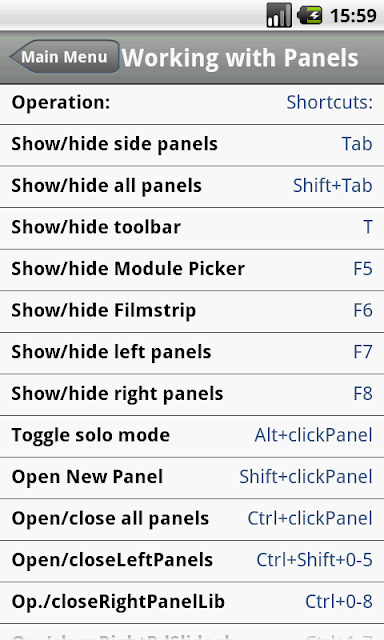The image size is (384, 640).
Task: Select the Show/hide Module Picker entry
Action: (x=192, y=270)
